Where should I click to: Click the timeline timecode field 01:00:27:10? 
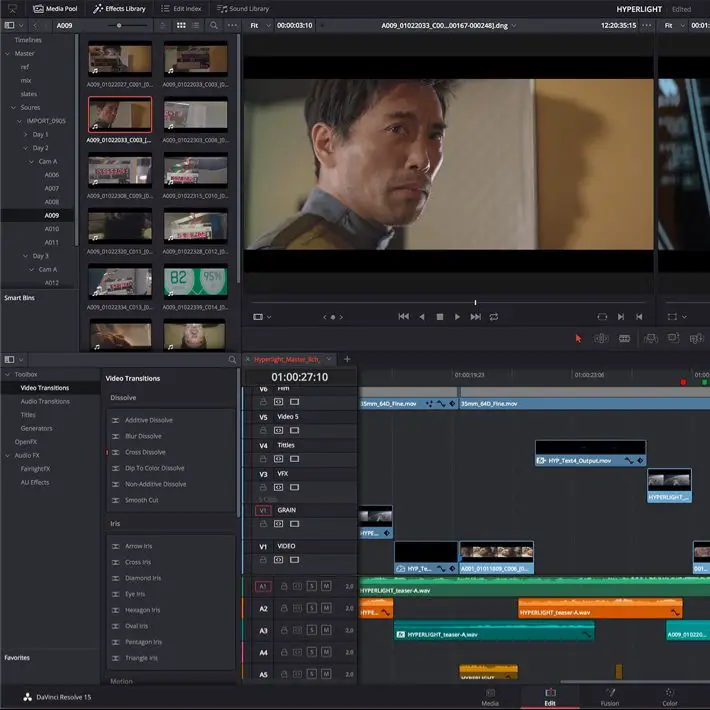(300, 377)
